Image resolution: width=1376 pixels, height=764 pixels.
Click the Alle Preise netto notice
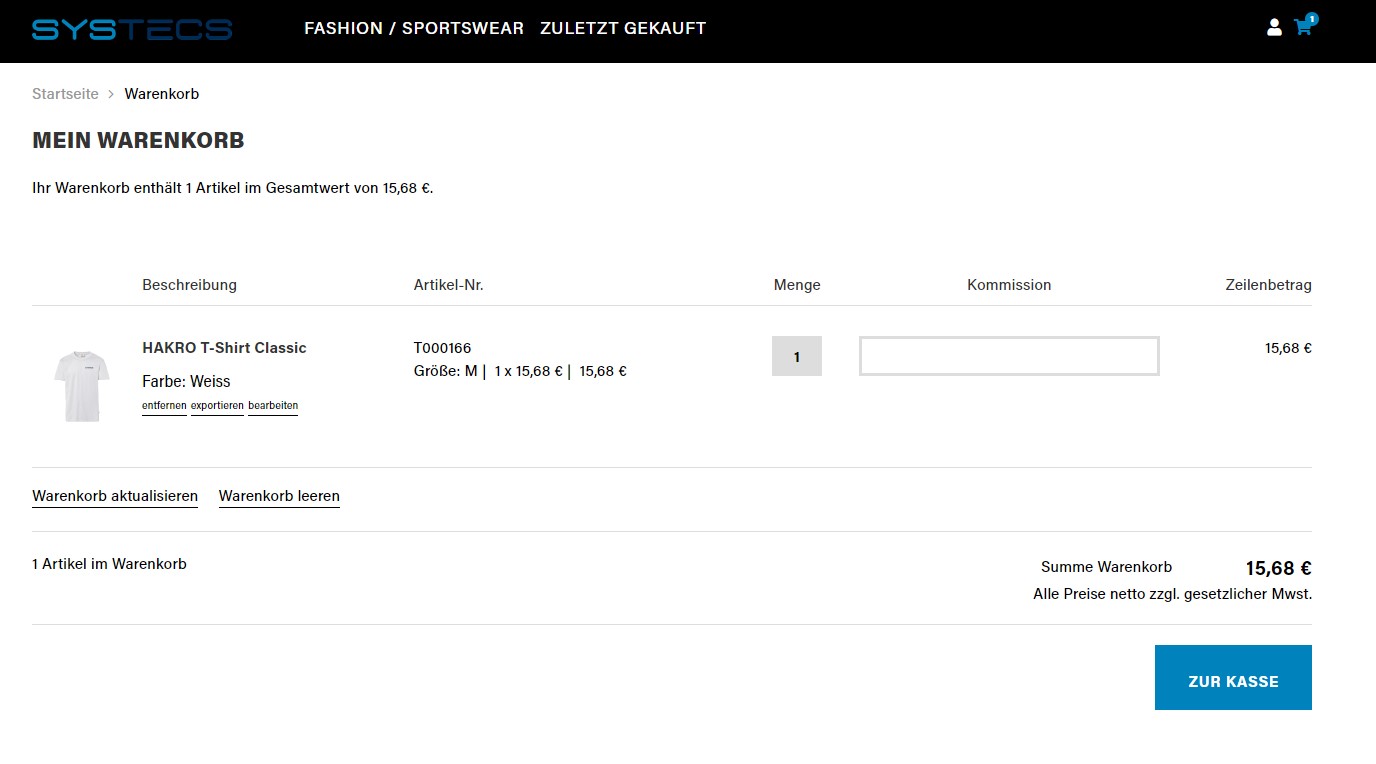(1172, 594)
